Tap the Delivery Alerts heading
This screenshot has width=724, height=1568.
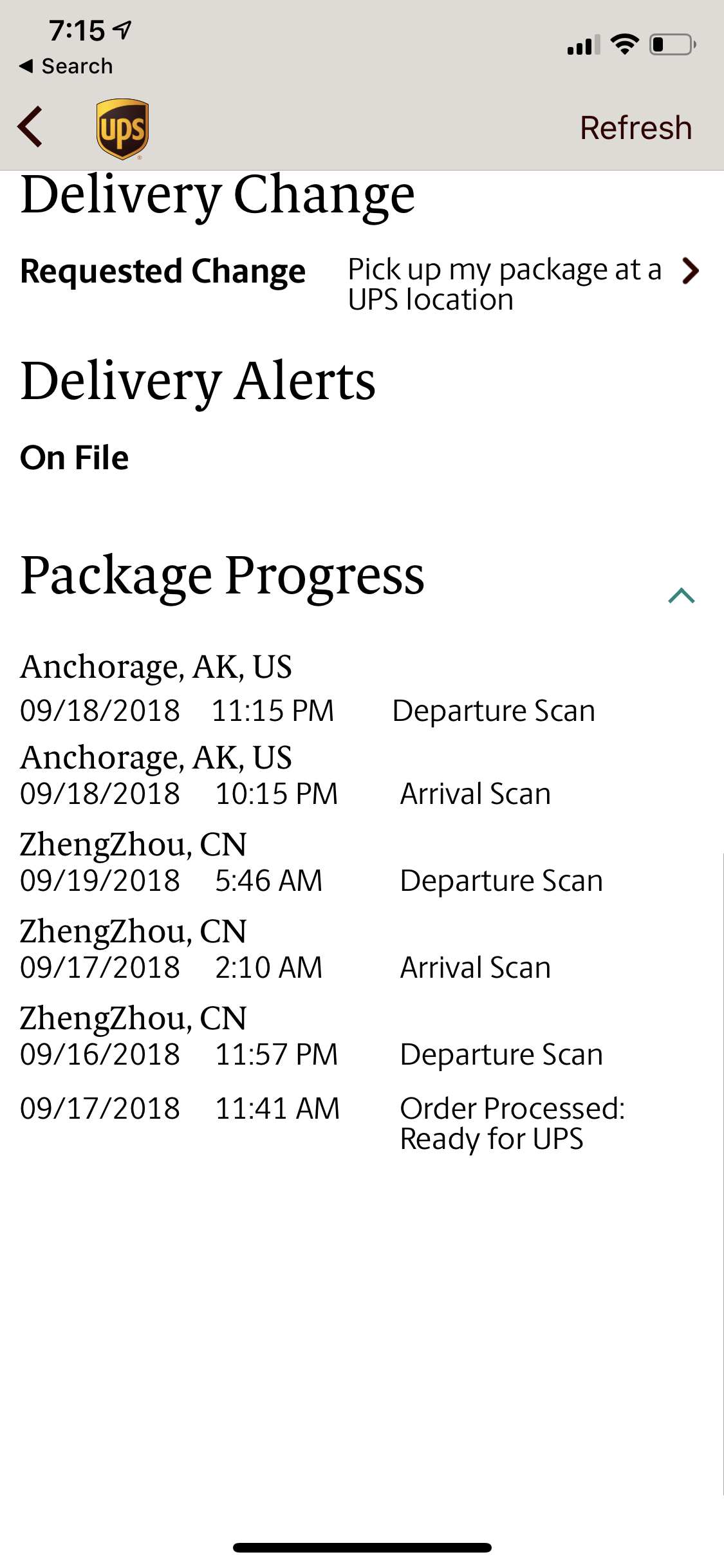pos(198,381)
